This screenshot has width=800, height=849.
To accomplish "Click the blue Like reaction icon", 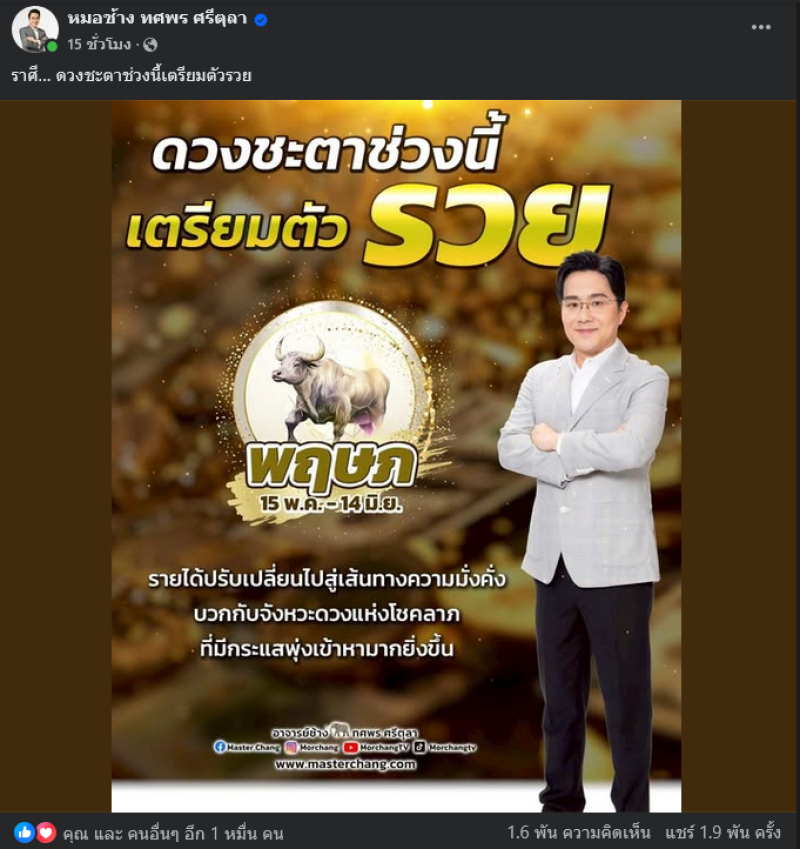I will click(x=24, y=832).
